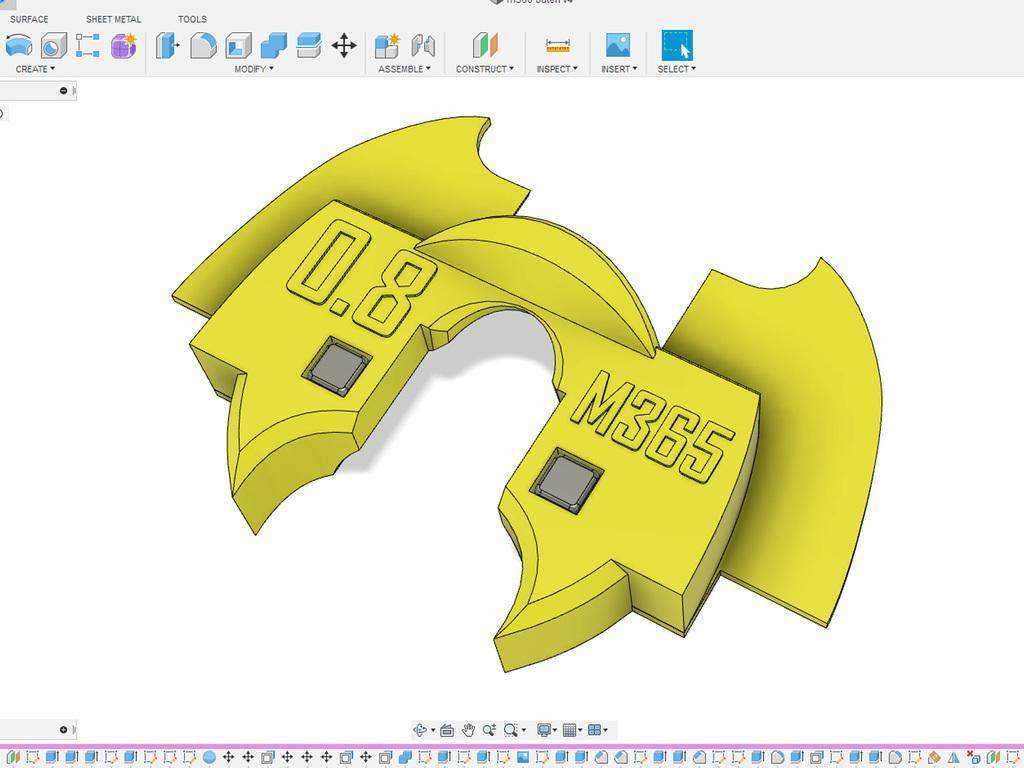Viewport: 1024px width, 768px height.
Task: Click the Orbit navigation icon
Action: [420, 729]
